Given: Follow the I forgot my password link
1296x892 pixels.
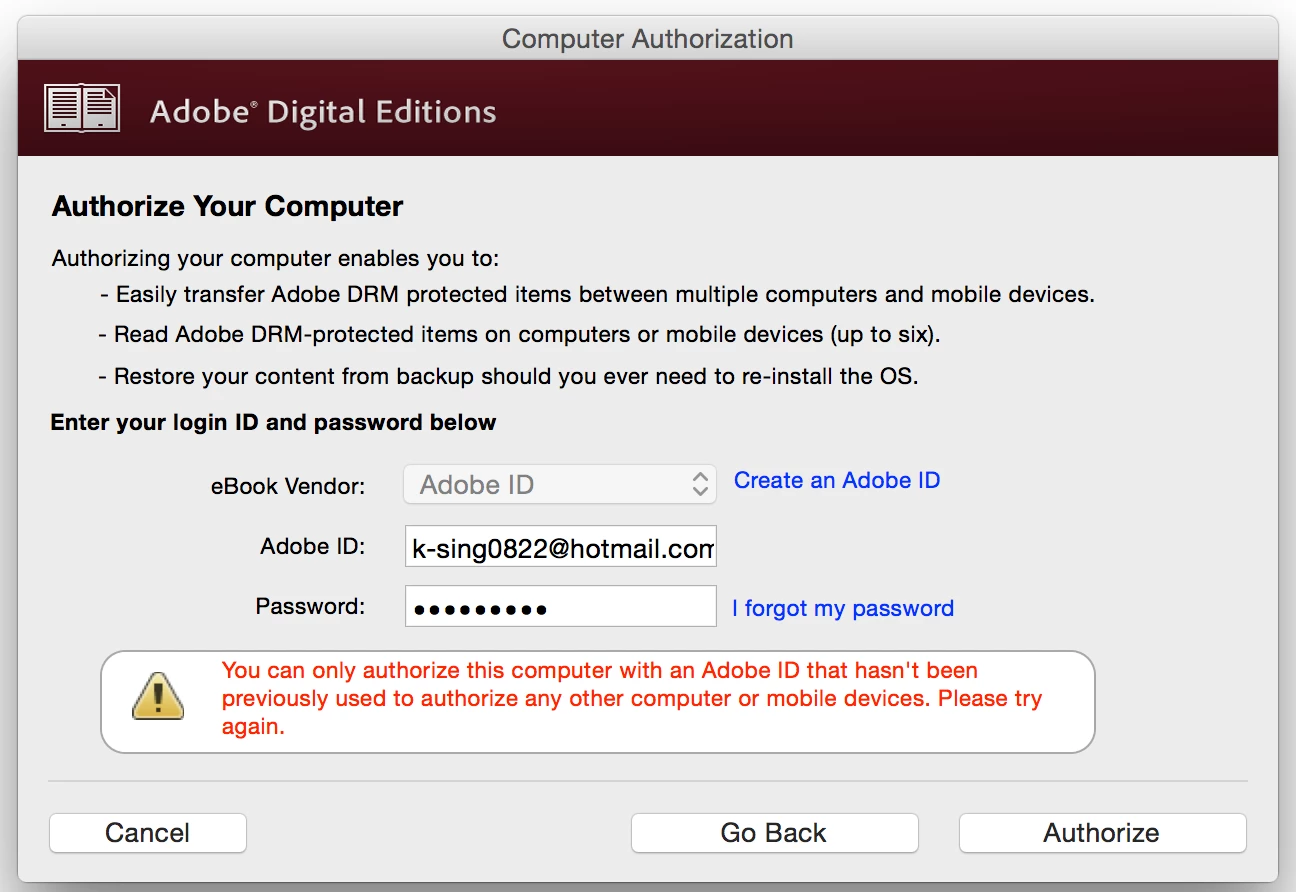Looking at the screenshot, I should click(x=843, y=609).
